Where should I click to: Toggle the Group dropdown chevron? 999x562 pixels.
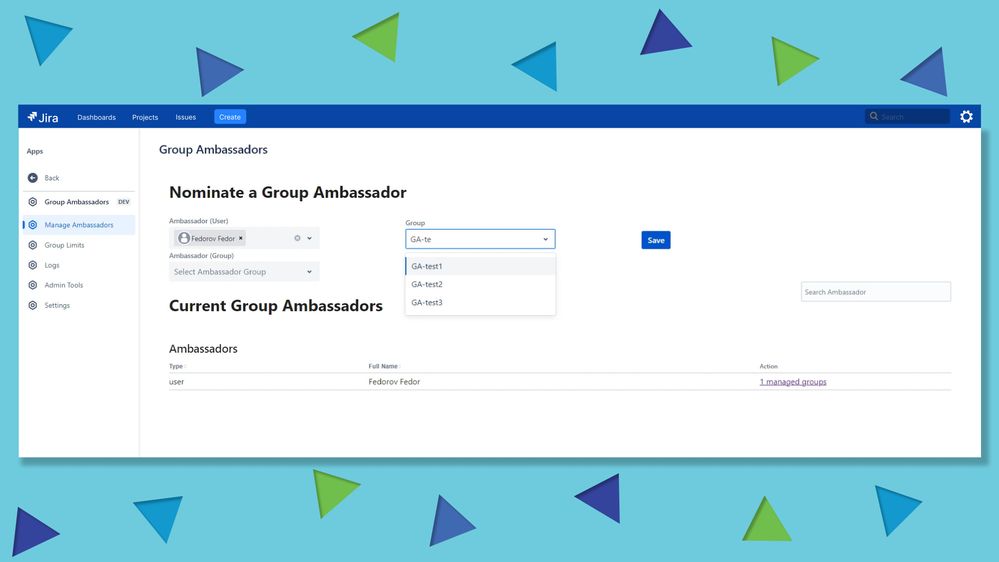pyautogui.click(x=545, y=240)
